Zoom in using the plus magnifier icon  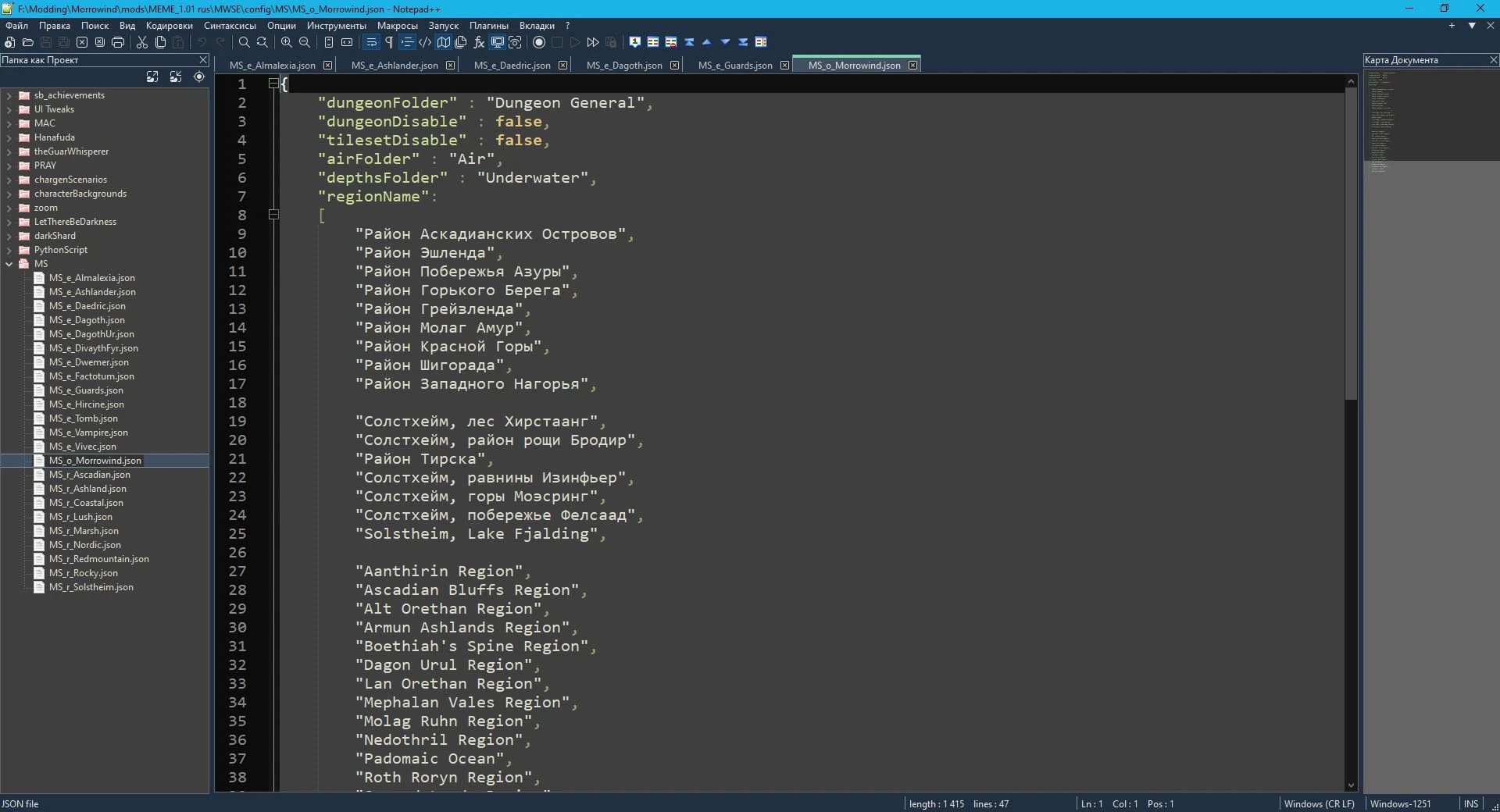(x=287, y=42)
